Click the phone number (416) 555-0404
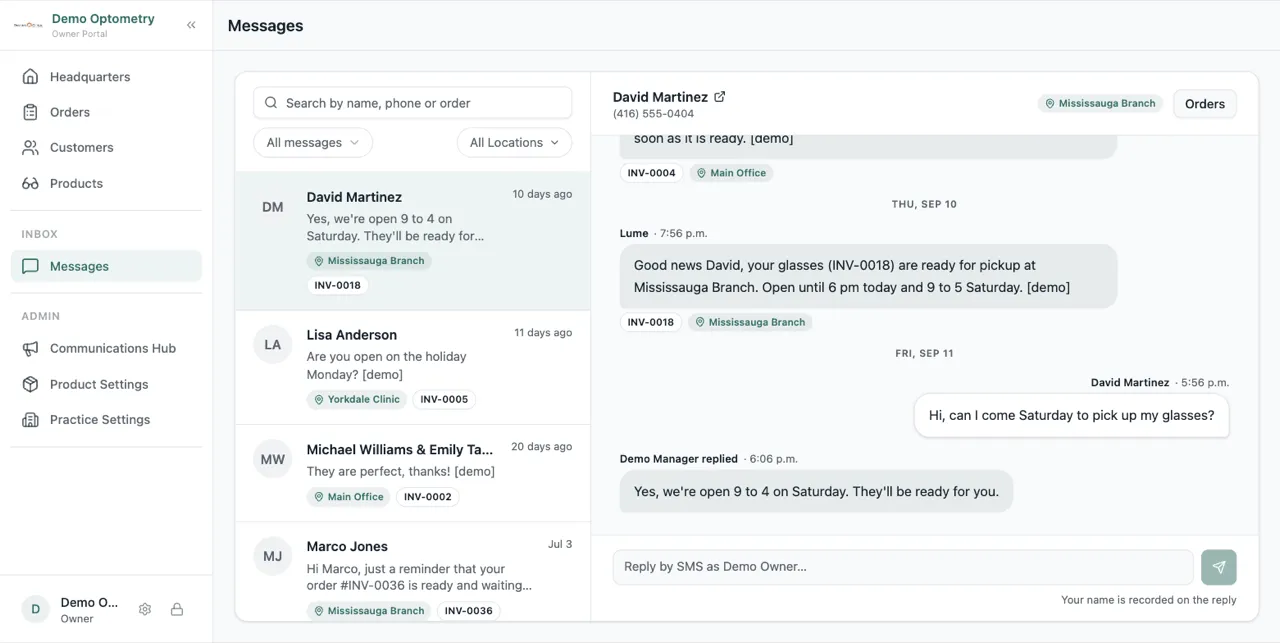1280x643 pixels. pos(653,114)
